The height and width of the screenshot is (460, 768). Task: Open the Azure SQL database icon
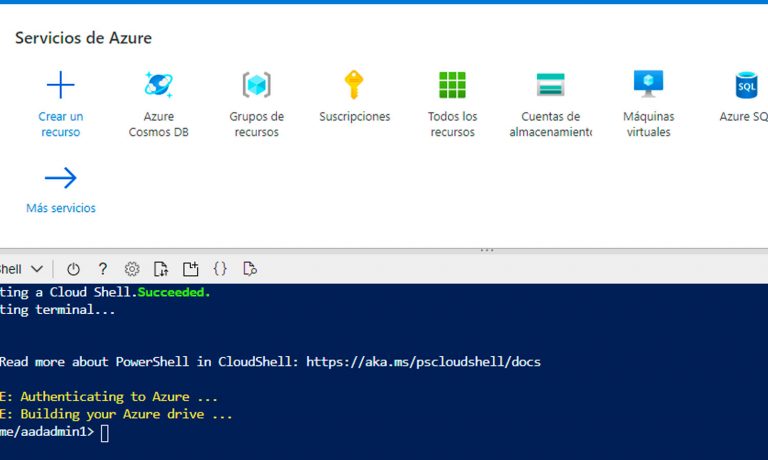tap(746, 85)
